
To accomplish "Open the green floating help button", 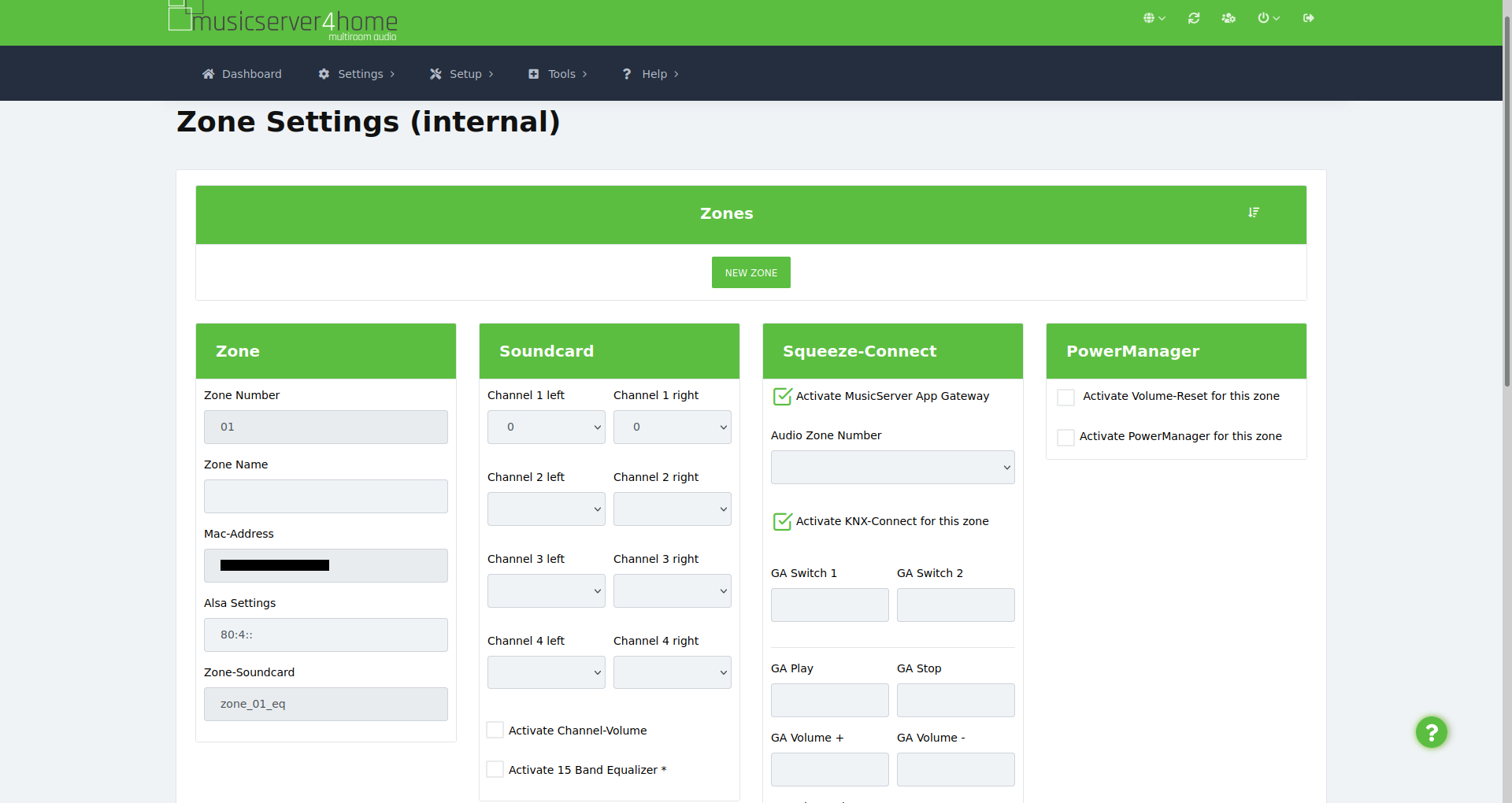I will 1431,732.
